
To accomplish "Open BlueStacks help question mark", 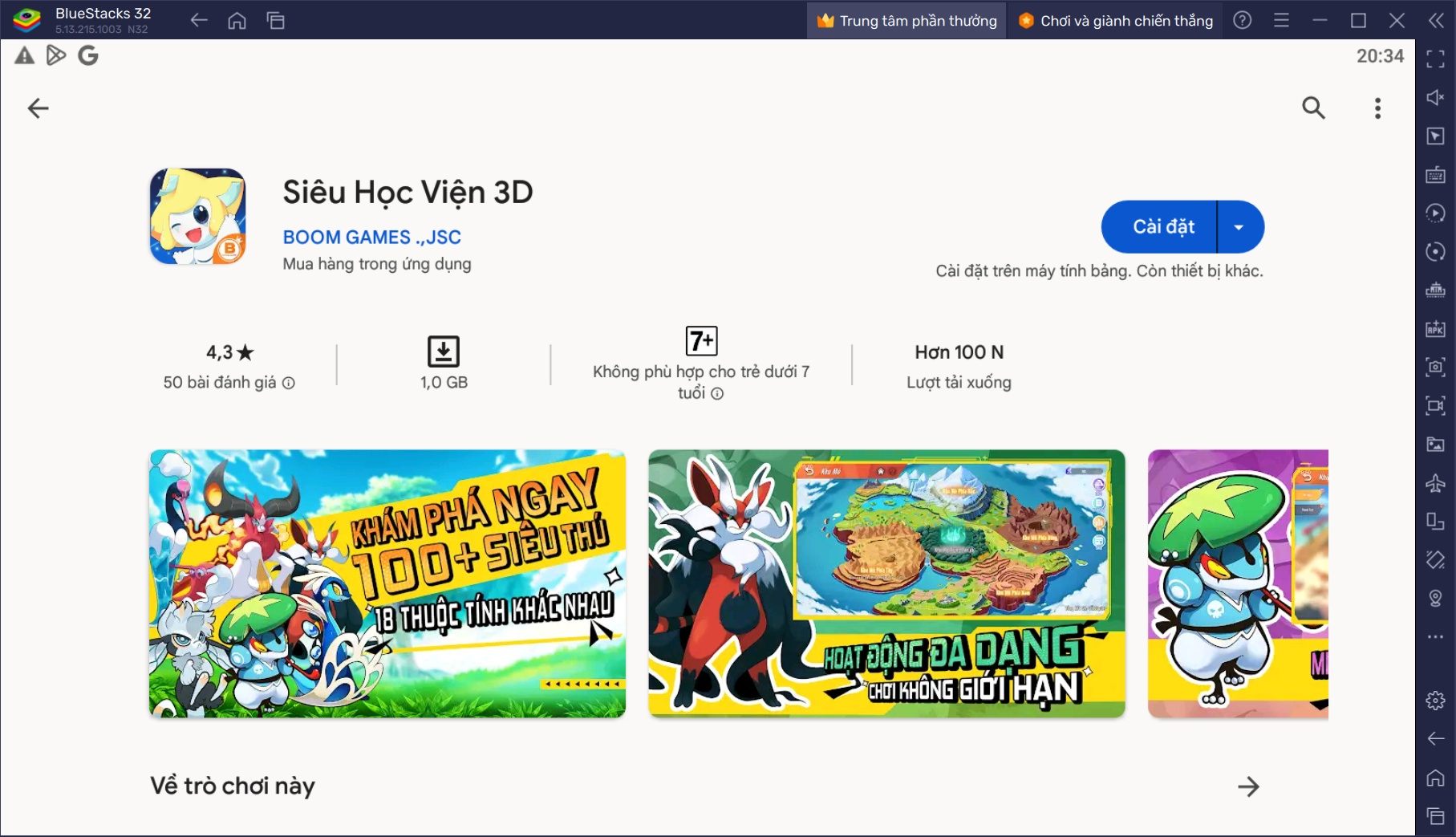I will (1242, 20).
